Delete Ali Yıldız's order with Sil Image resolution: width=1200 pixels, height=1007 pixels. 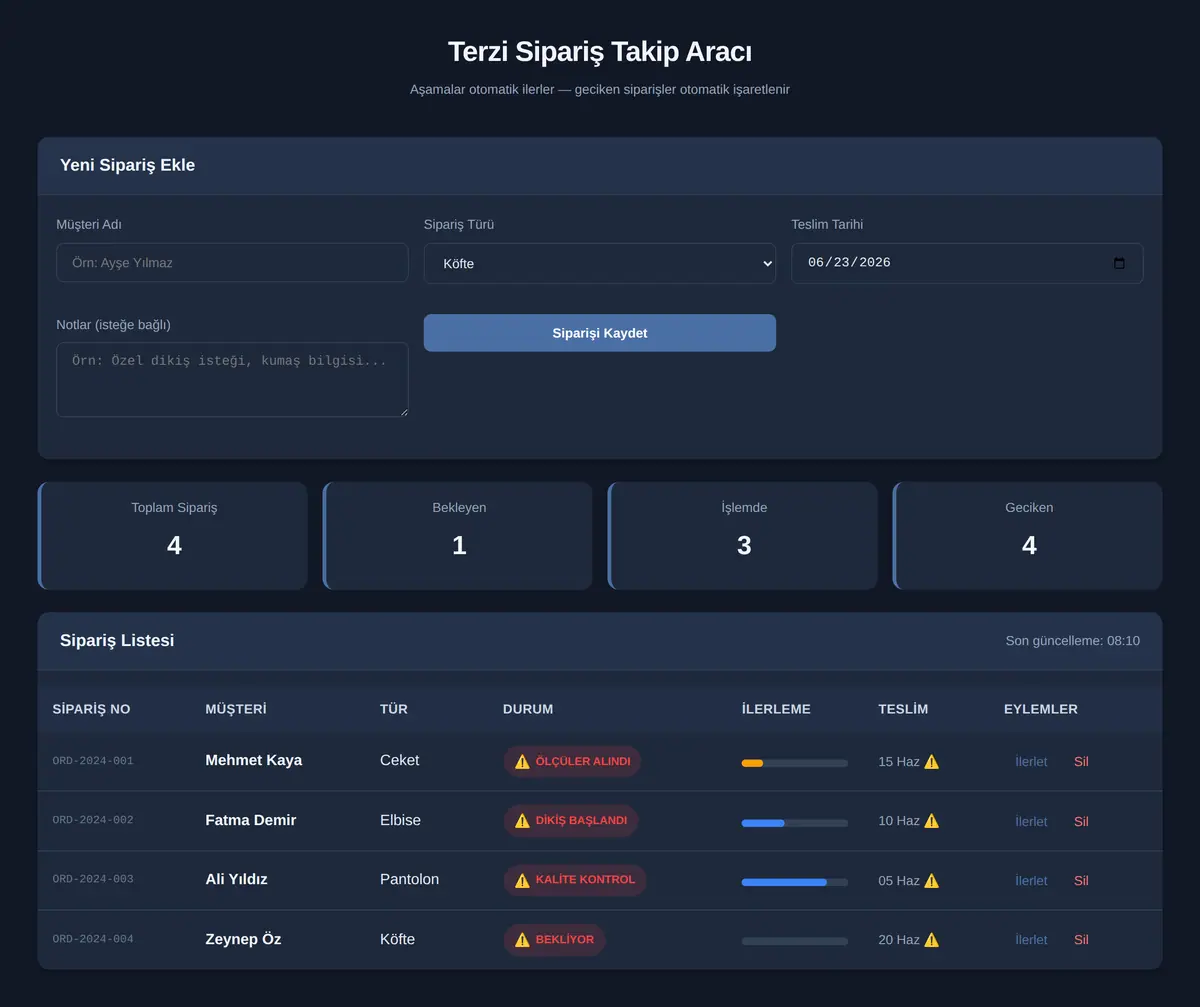(x=1081, y=880)
